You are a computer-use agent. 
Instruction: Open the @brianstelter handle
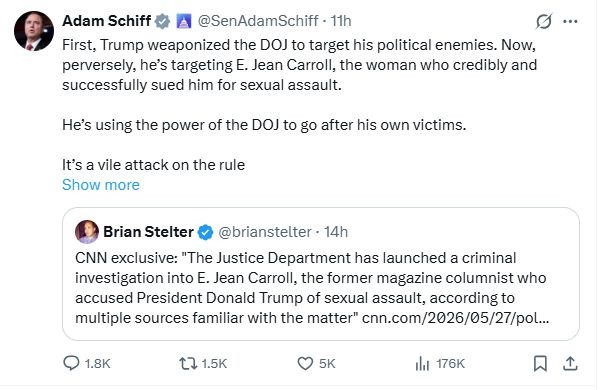pos(265,232)
